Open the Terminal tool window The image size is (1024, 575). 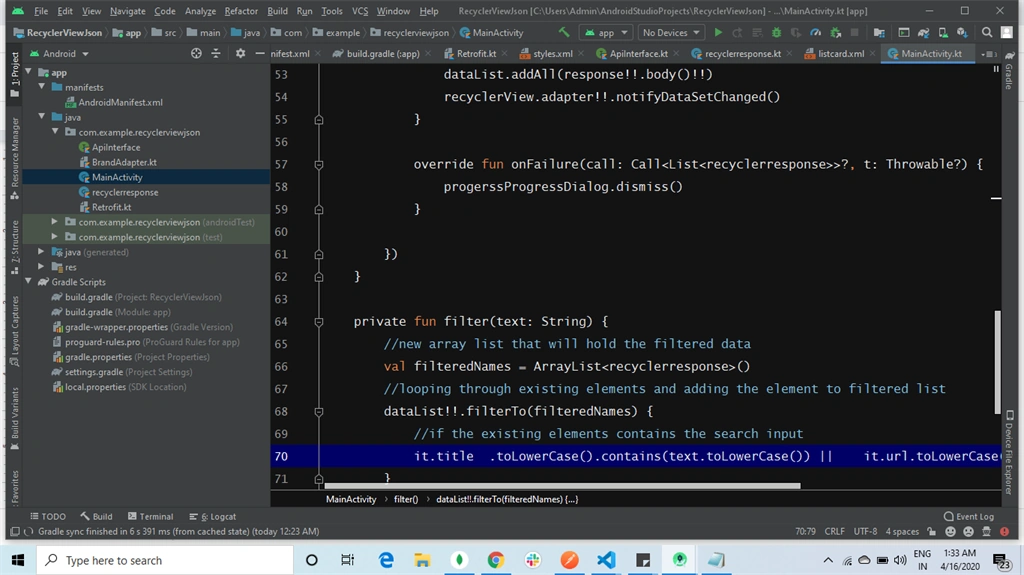[150, 516]
